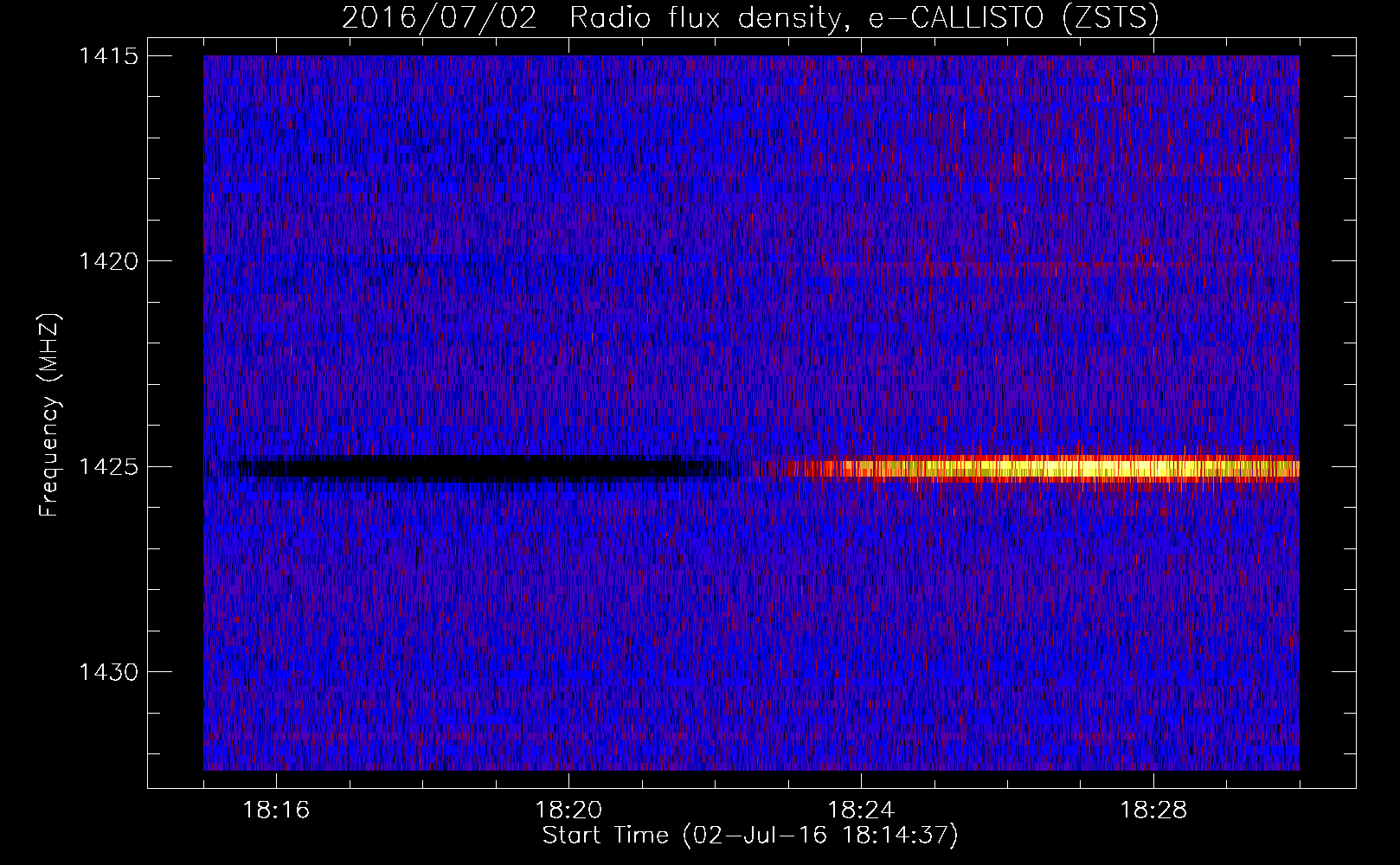Image resolution: width=1400 pixels, height=865 pixels.
Task: Click the '1430' frequency tick label
Action: 108,672
